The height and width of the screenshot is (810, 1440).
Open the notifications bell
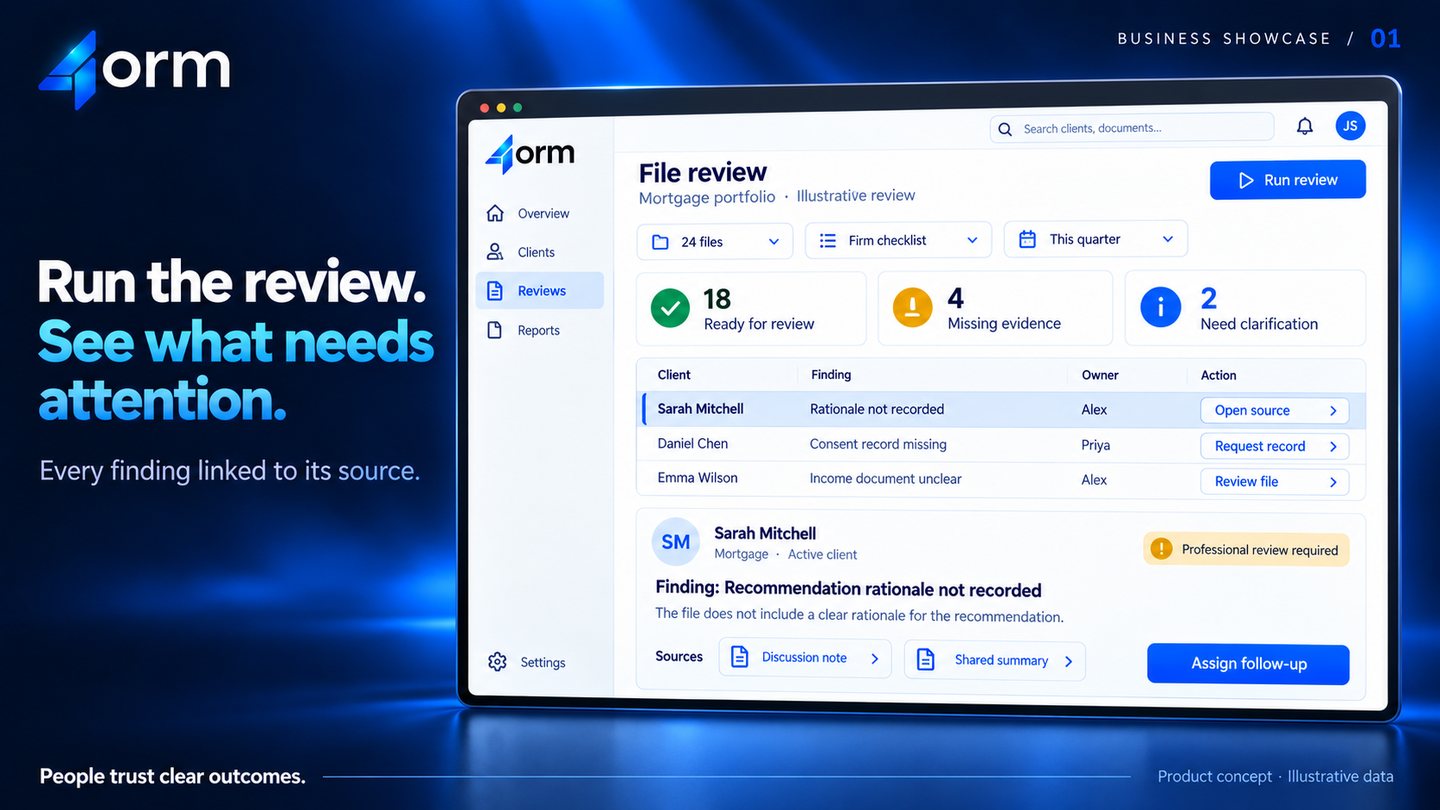1305,126
